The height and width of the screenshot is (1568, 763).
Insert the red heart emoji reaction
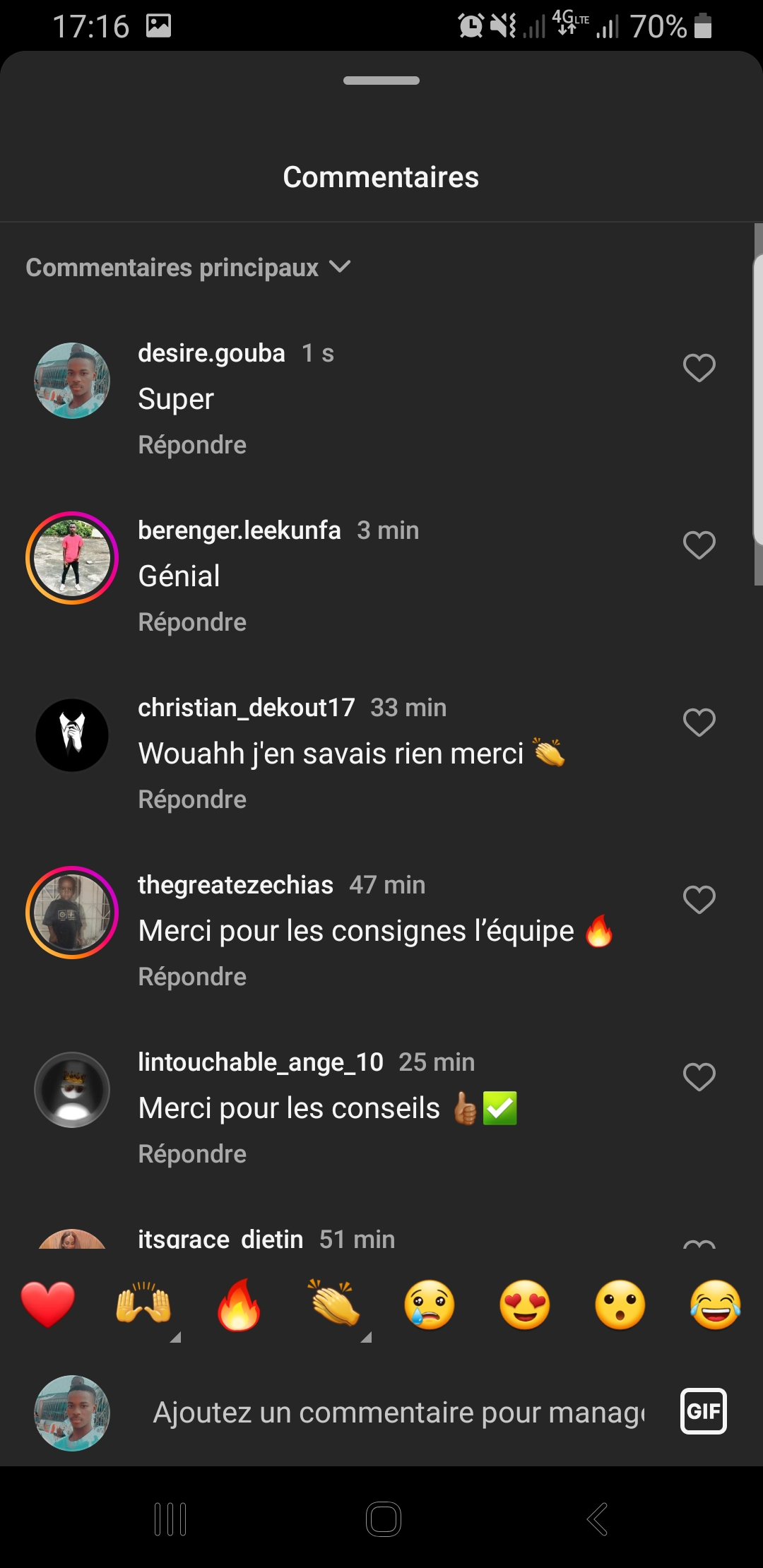pos(48,1304)
